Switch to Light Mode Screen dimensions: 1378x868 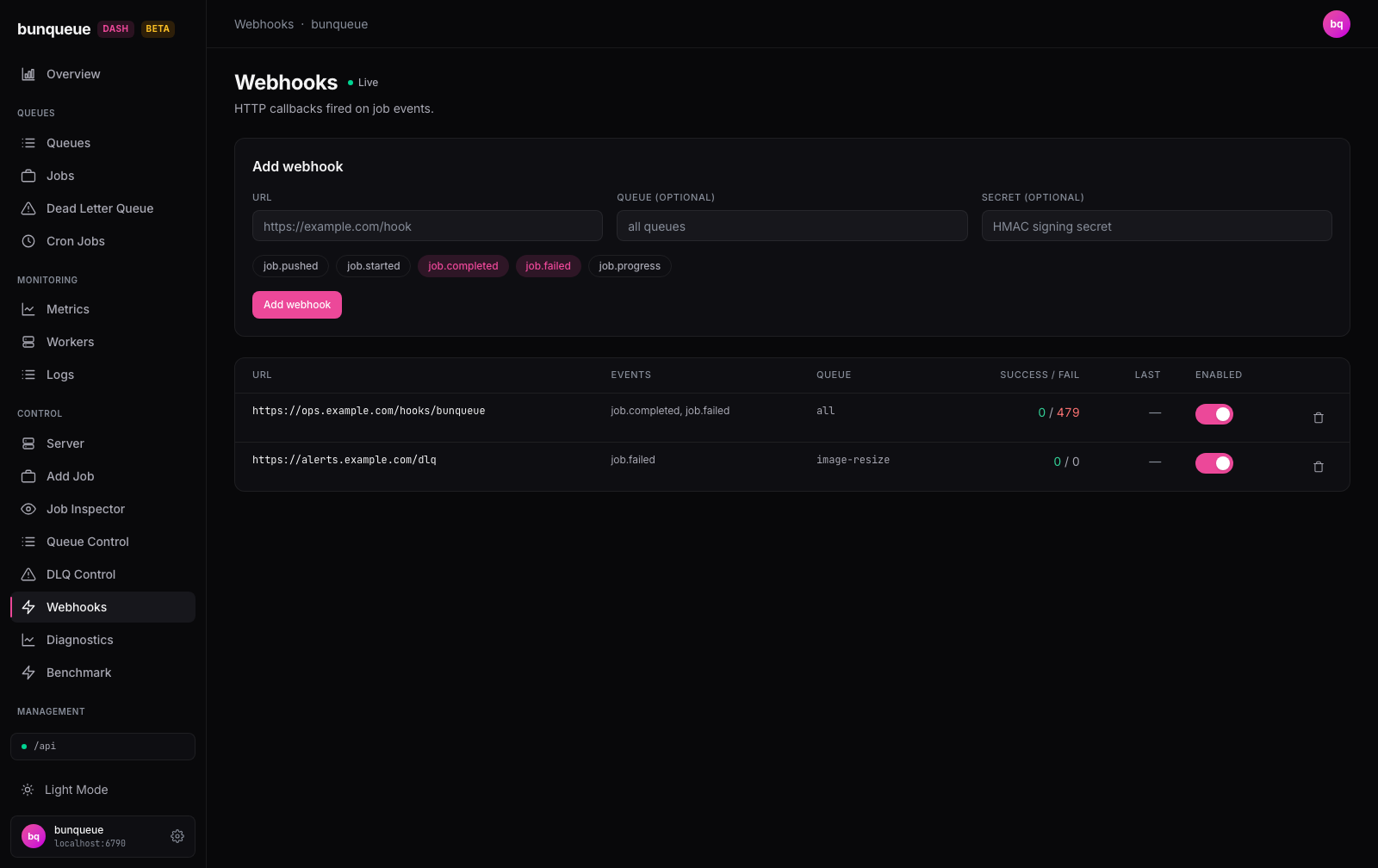coord(102,790)
